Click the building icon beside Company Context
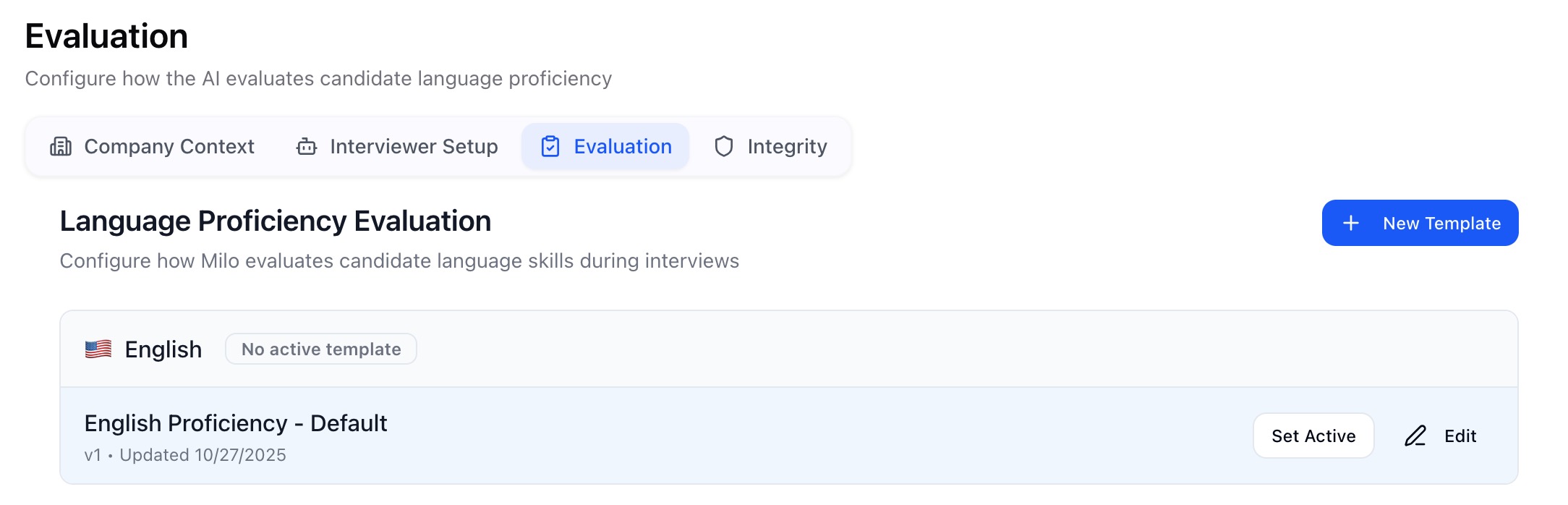This screenshot has width=1568, height=505. [x=61, y=146]
